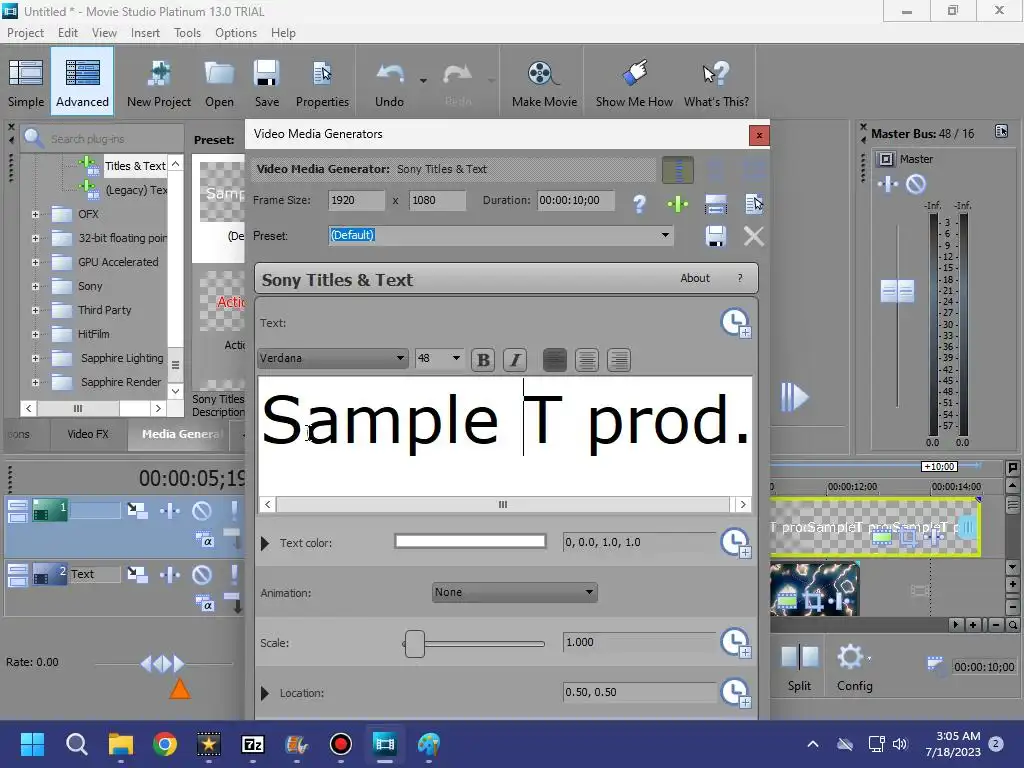Expand the OFX folder
Screen dimensions: 1024x768
click(x=35, y=214)
